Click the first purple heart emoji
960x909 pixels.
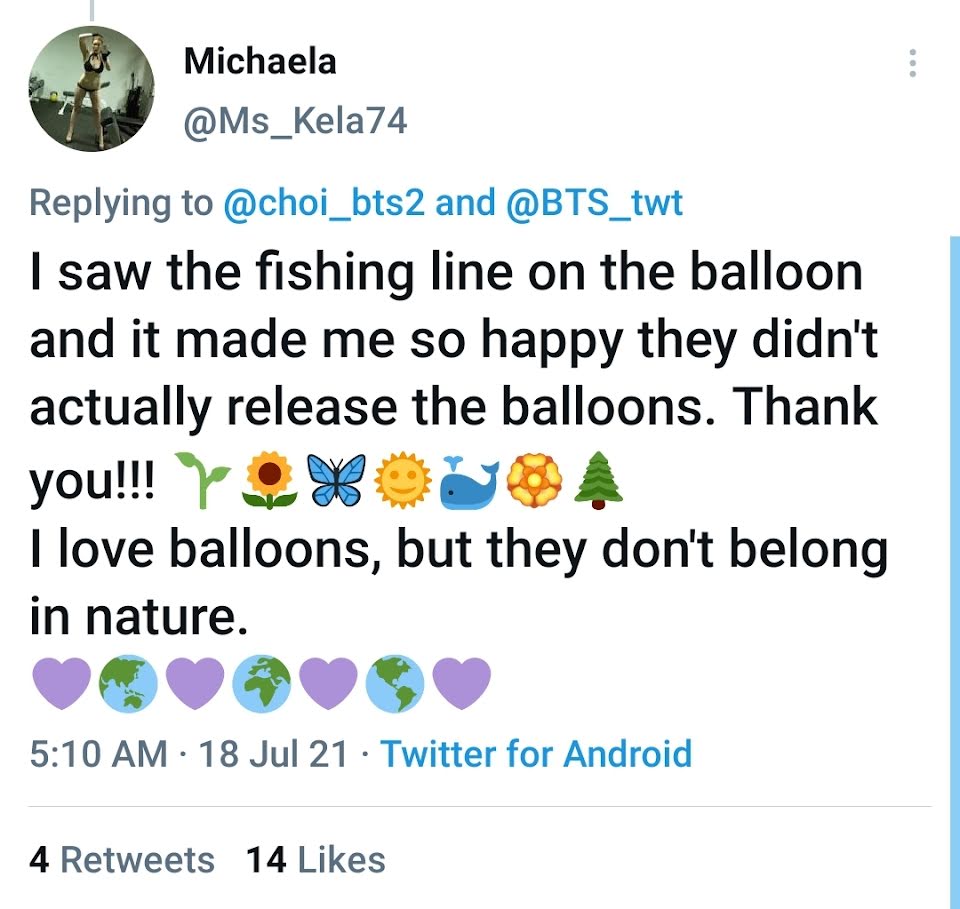[x=62, y=684]
